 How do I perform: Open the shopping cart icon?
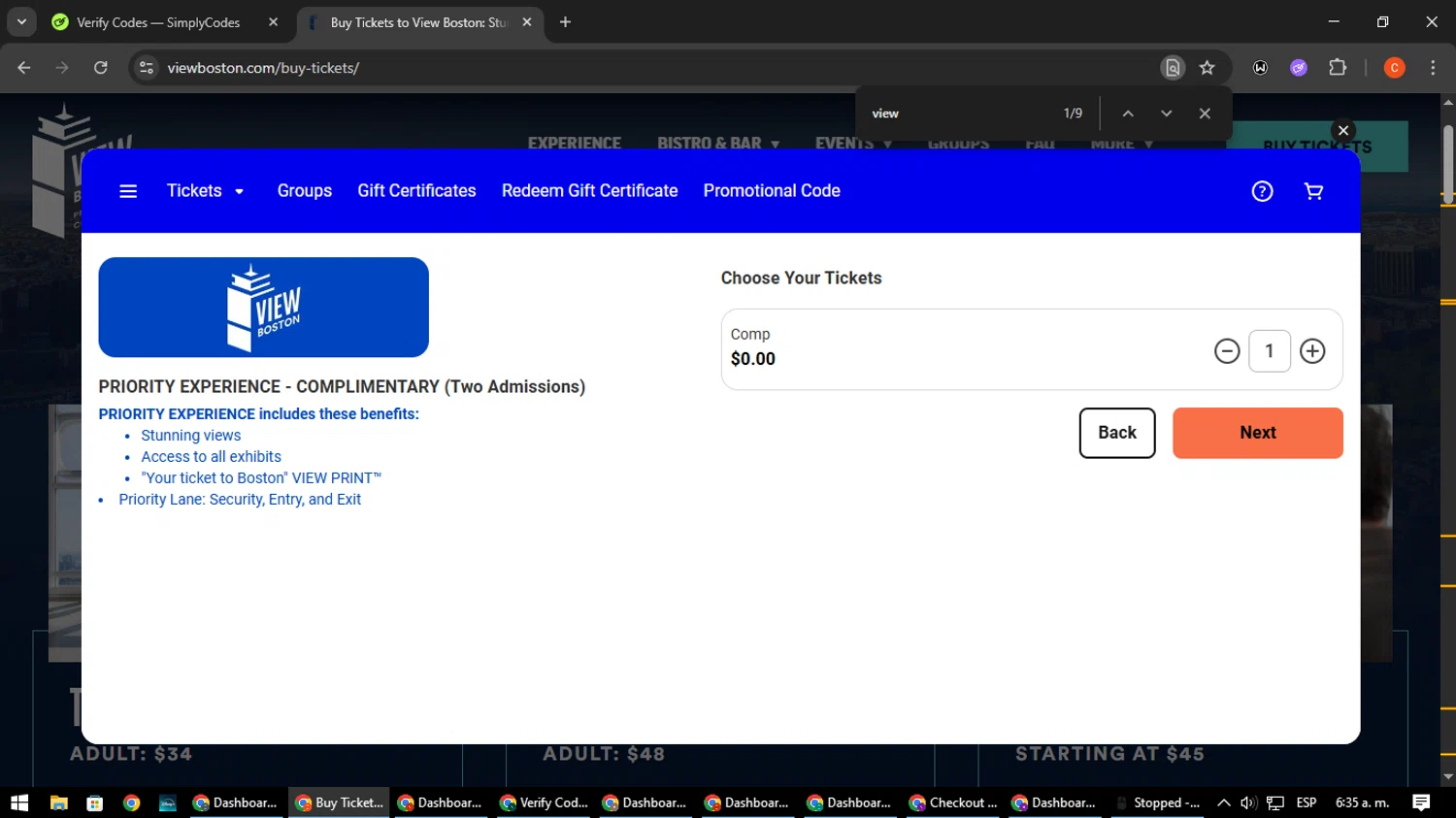(x=1313, y=191)
